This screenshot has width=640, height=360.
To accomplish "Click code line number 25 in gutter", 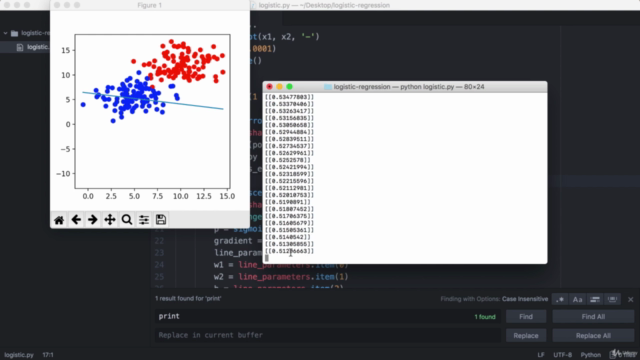I will click(x=159, y=277).
